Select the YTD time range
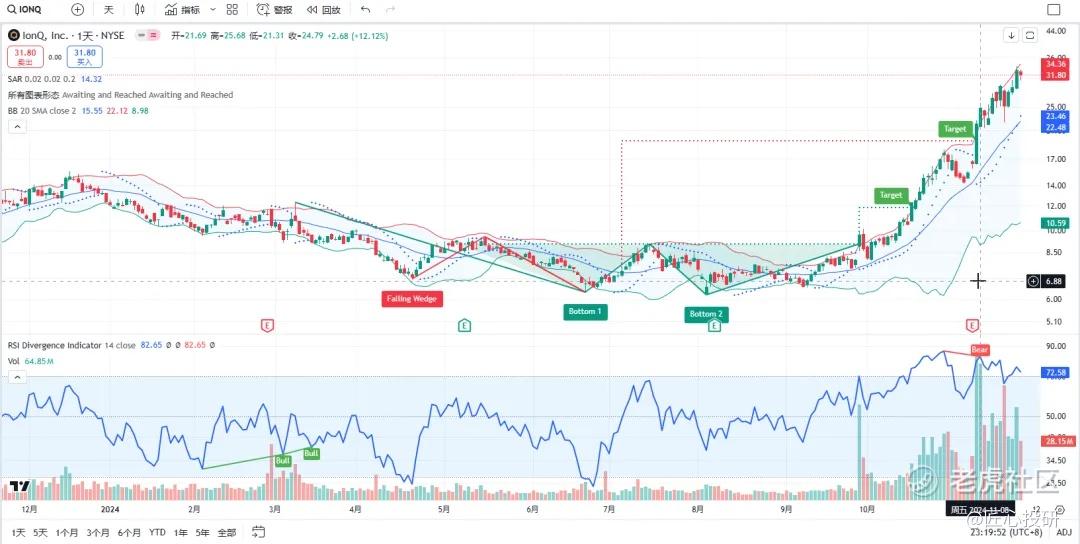 tap(158, 532)
